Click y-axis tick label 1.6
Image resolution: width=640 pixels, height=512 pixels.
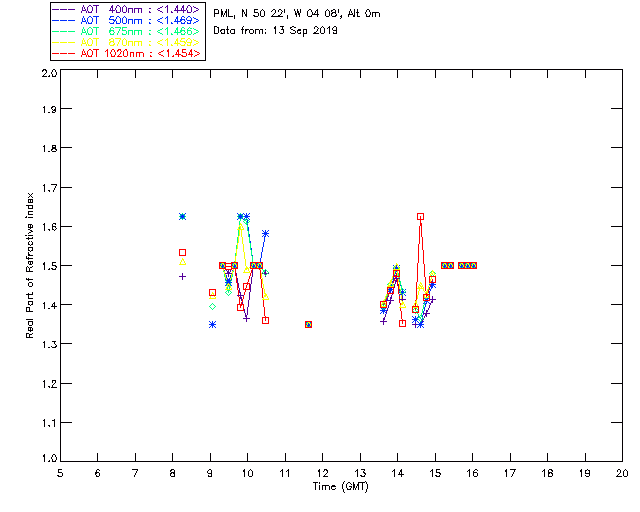(49, 227)
